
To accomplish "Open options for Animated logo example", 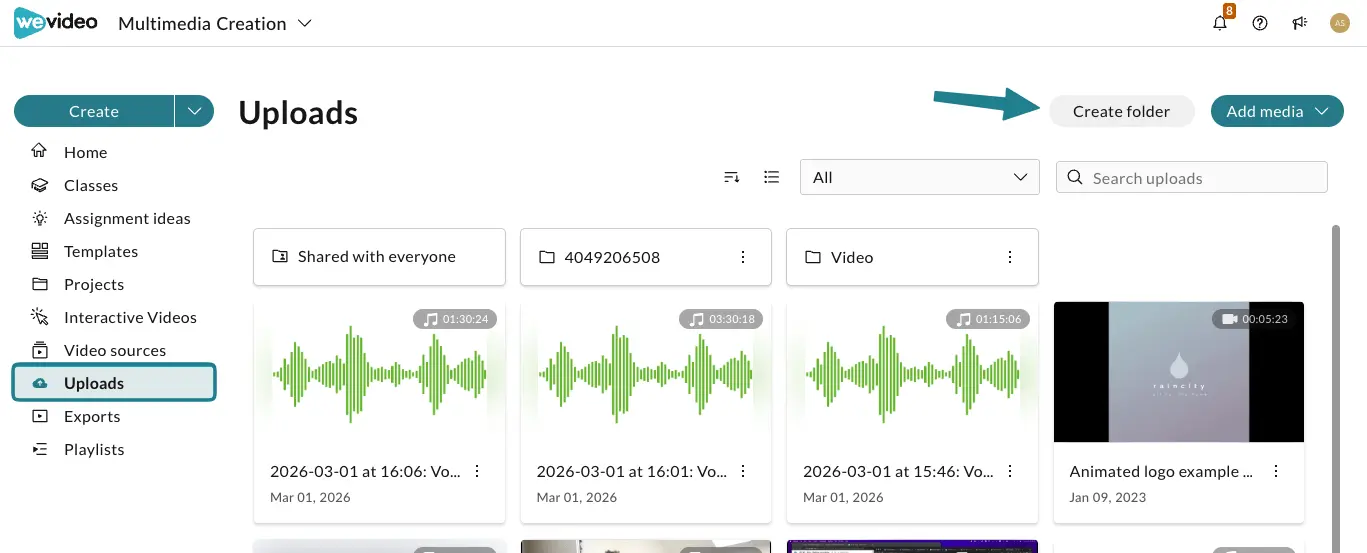I will (x=1276, y=471).
